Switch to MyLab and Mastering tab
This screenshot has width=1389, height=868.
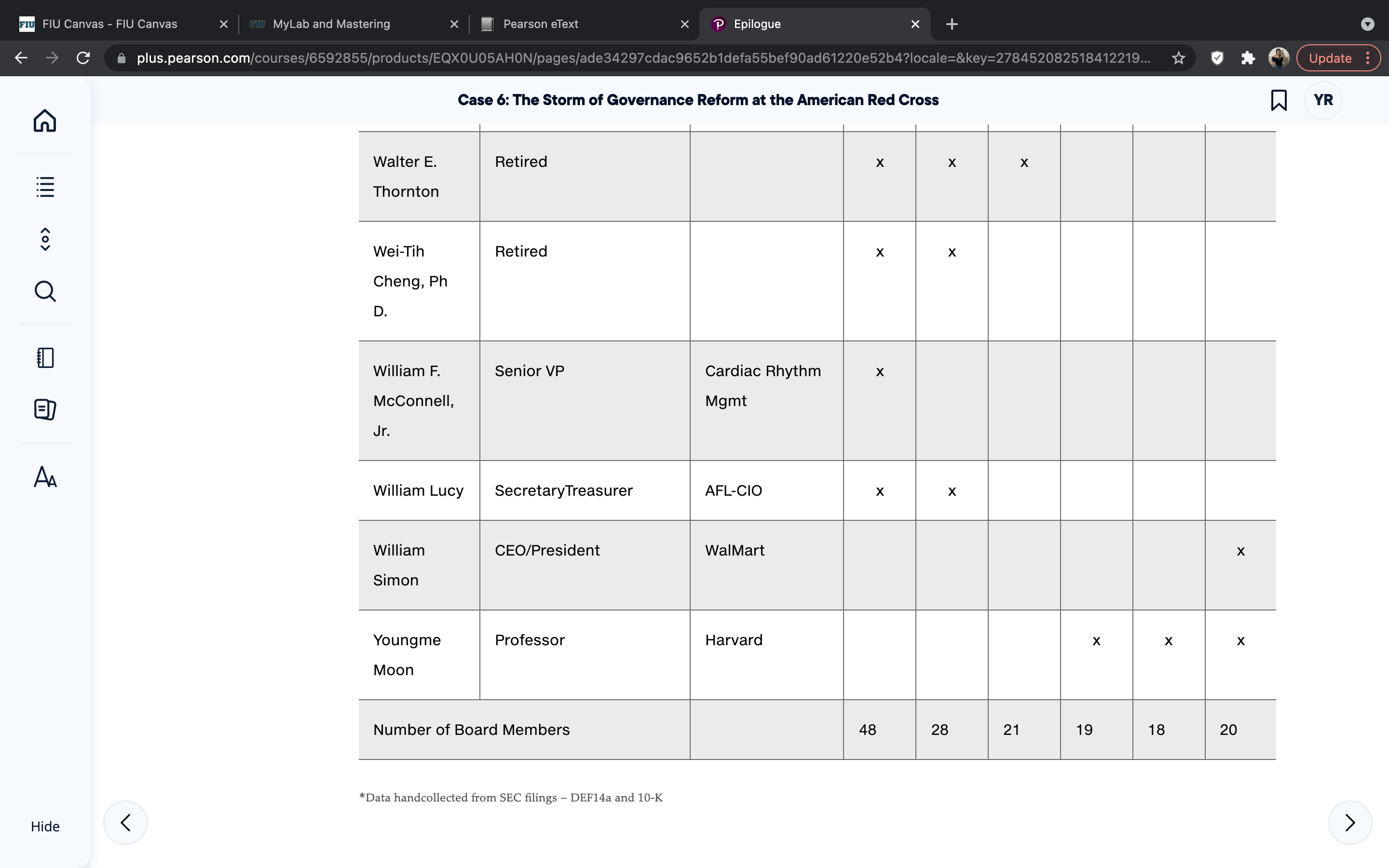click(x=354, y=24)
